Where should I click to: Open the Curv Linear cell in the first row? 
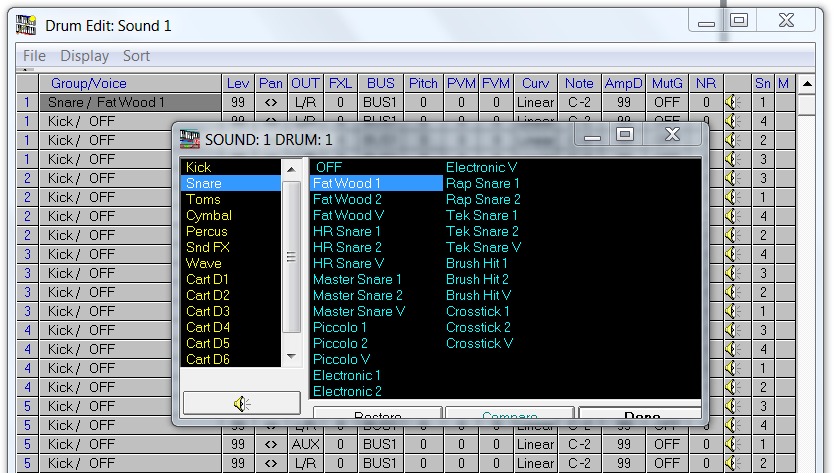[535, 102]
